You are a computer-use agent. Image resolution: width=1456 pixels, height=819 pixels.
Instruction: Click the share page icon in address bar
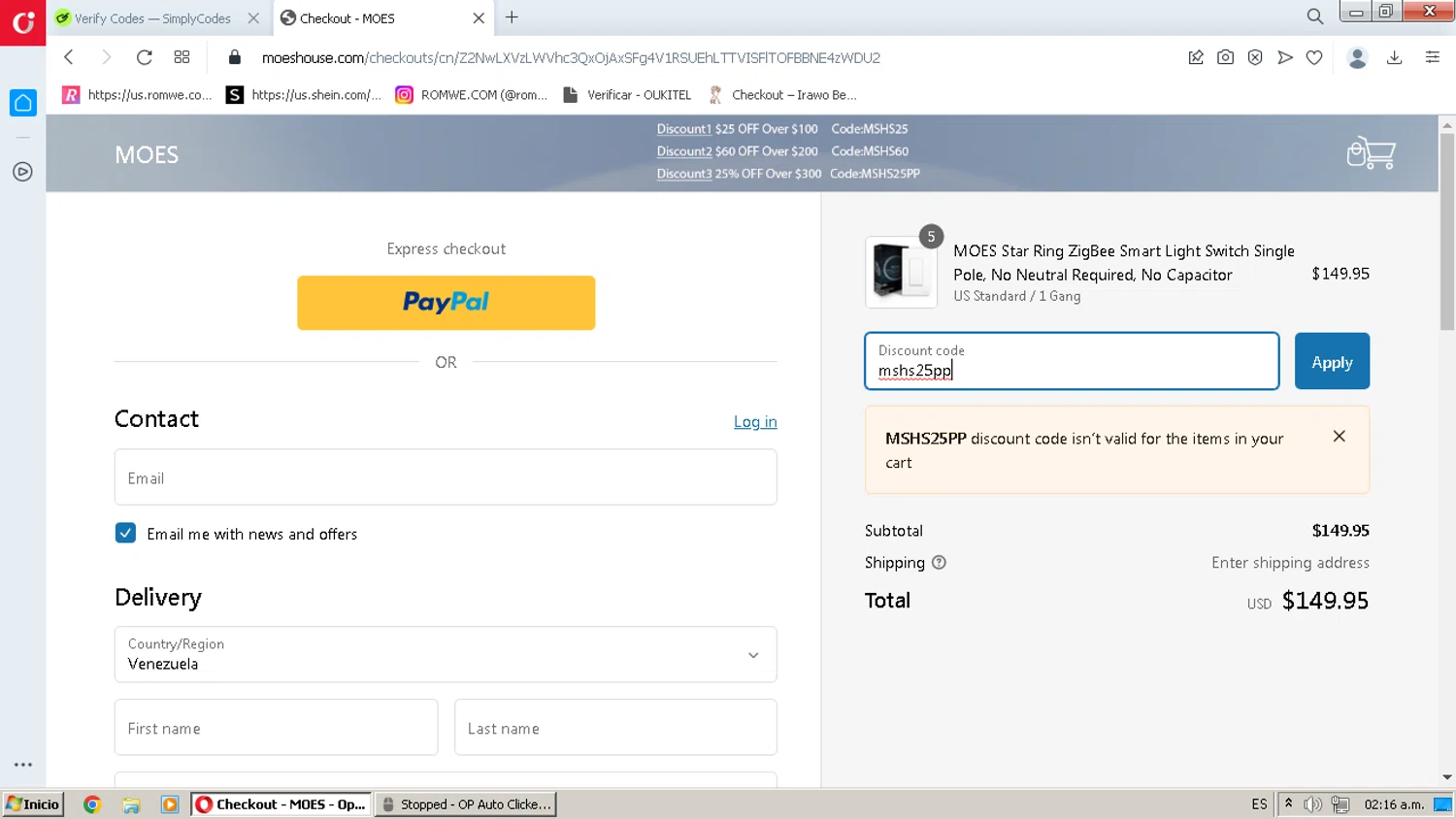pos(1196,57)
